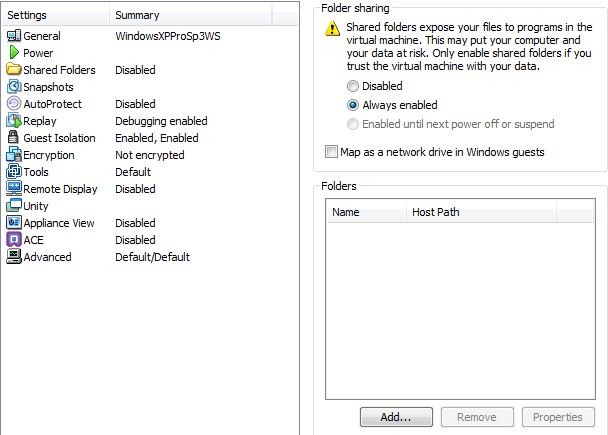Enable Map as a network drive checkbox
This screenshot has height=435, width=608.
coord(331,152)
